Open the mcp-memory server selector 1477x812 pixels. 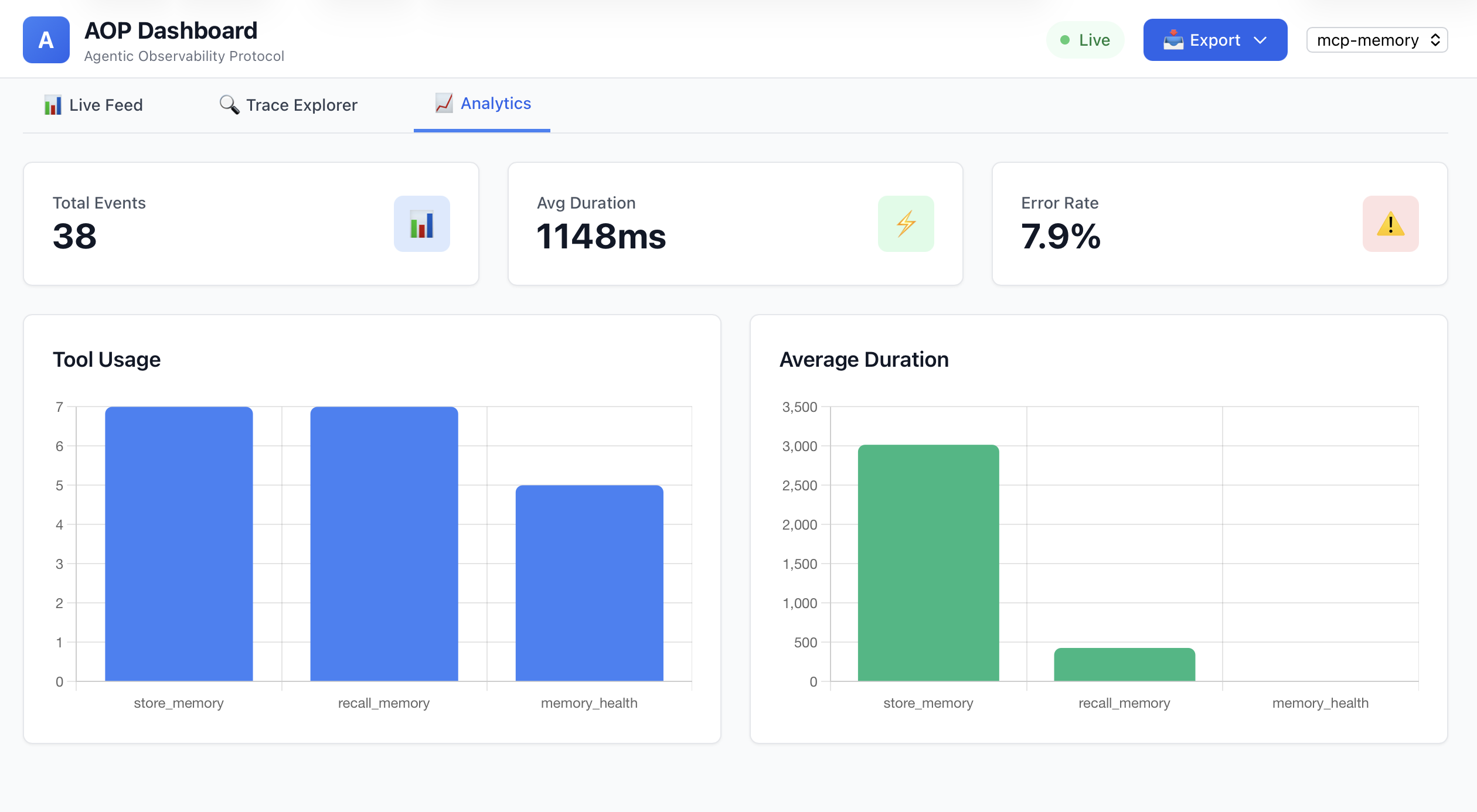click(x=1376, y=40)
